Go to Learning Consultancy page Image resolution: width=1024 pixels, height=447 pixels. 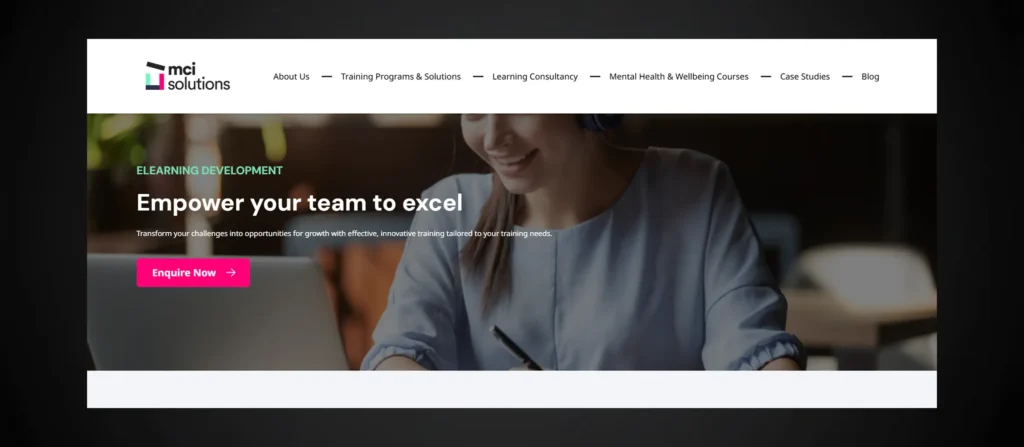(535, 76)
